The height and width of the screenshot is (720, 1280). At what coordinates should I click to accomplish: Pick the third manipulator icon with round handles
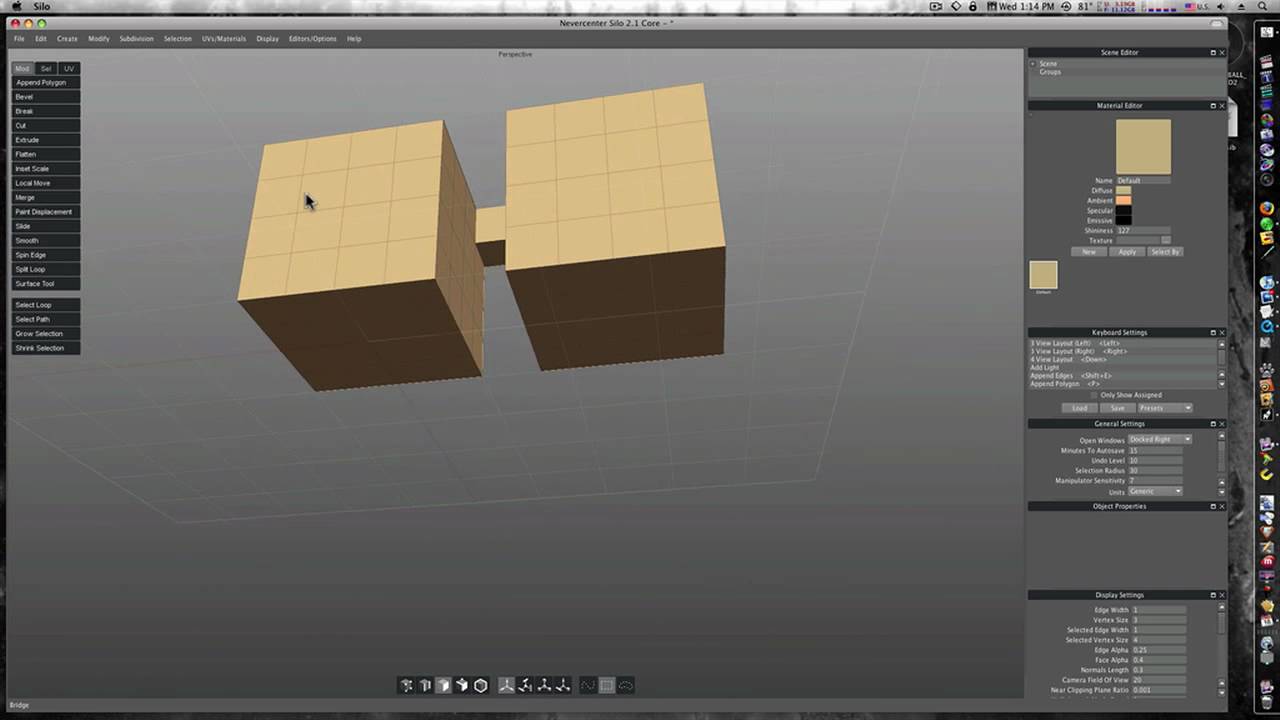tap(544, 685)
